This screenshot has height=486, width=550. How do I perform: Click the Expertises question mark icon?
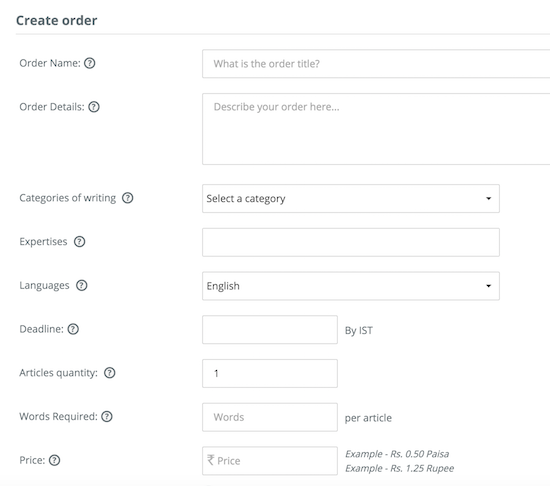[x=79, y=242]
